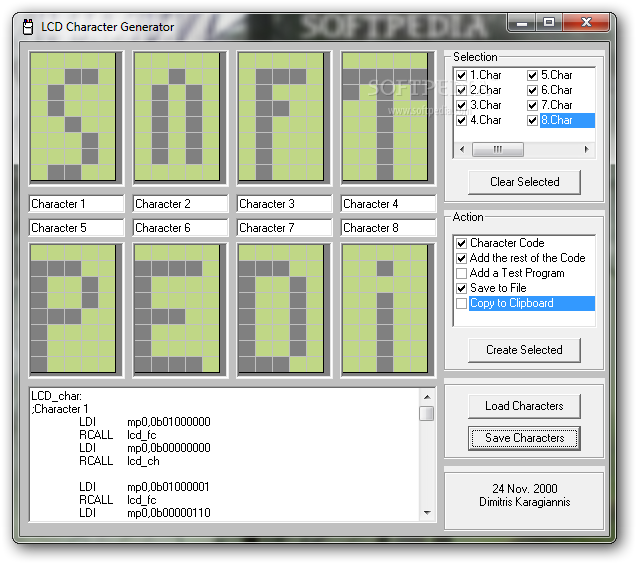This screenshot has width=637, height=564.
Task: Toggle the 3.Char selection checkbox
Action: coord(461,105)
